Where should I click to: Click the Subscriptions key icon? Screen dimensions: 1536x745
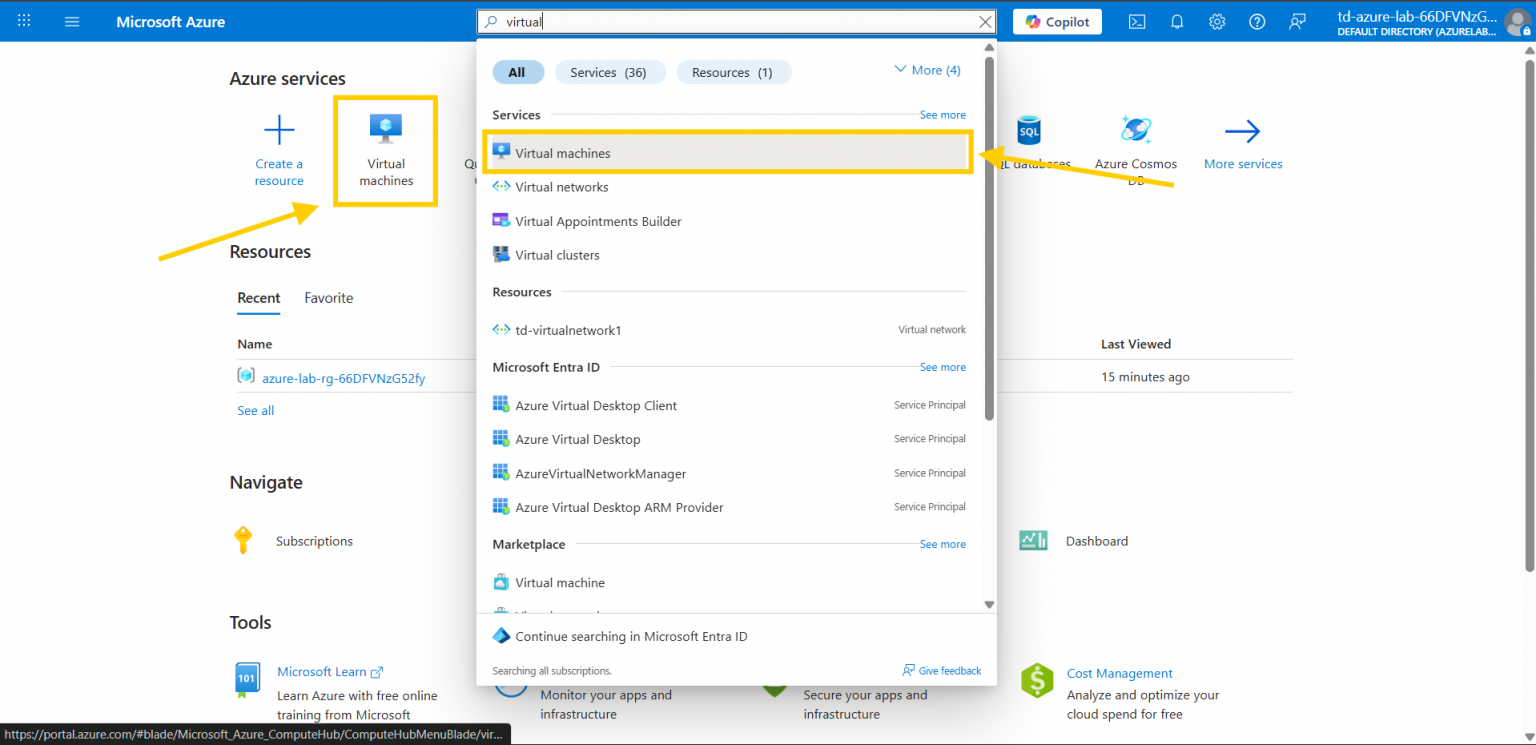point(243,540)
